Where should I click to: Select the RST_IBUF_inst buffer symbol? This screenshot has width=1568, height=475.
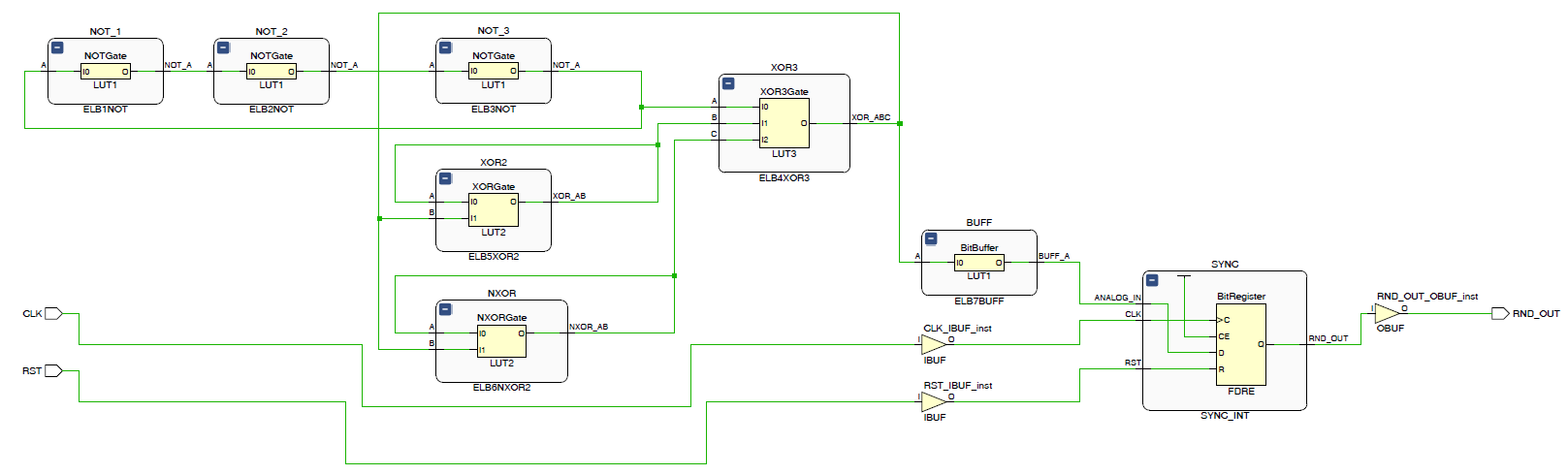[x=933, y=401]
